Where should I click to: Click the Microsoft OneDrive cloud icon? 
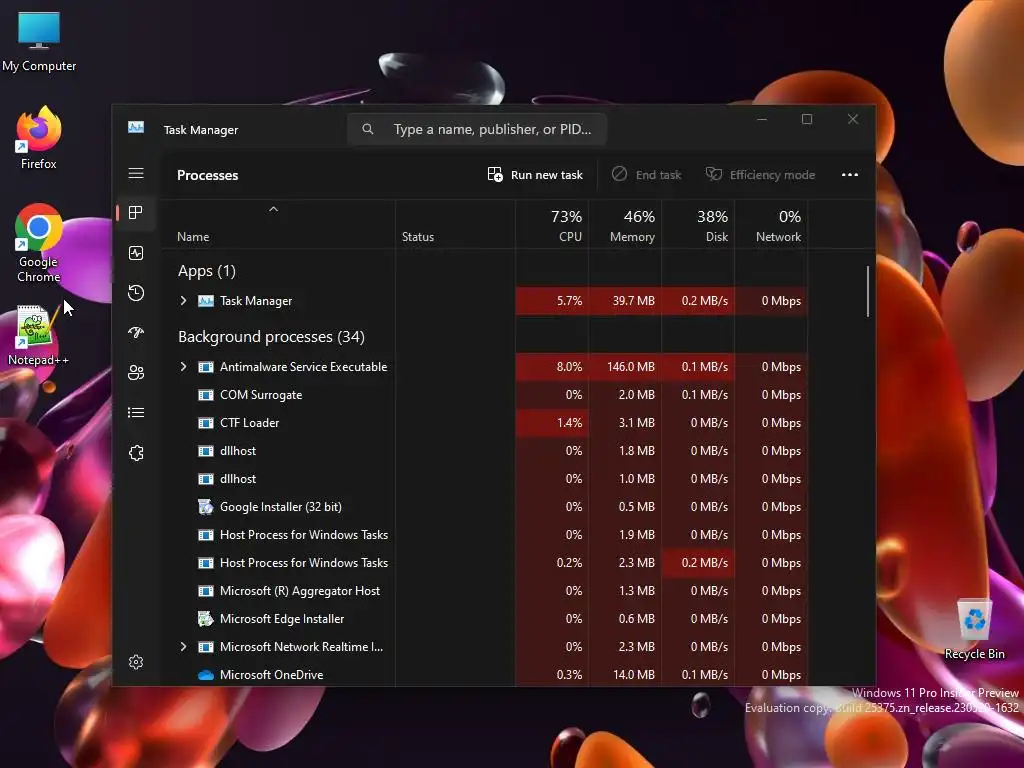point(206,675)
